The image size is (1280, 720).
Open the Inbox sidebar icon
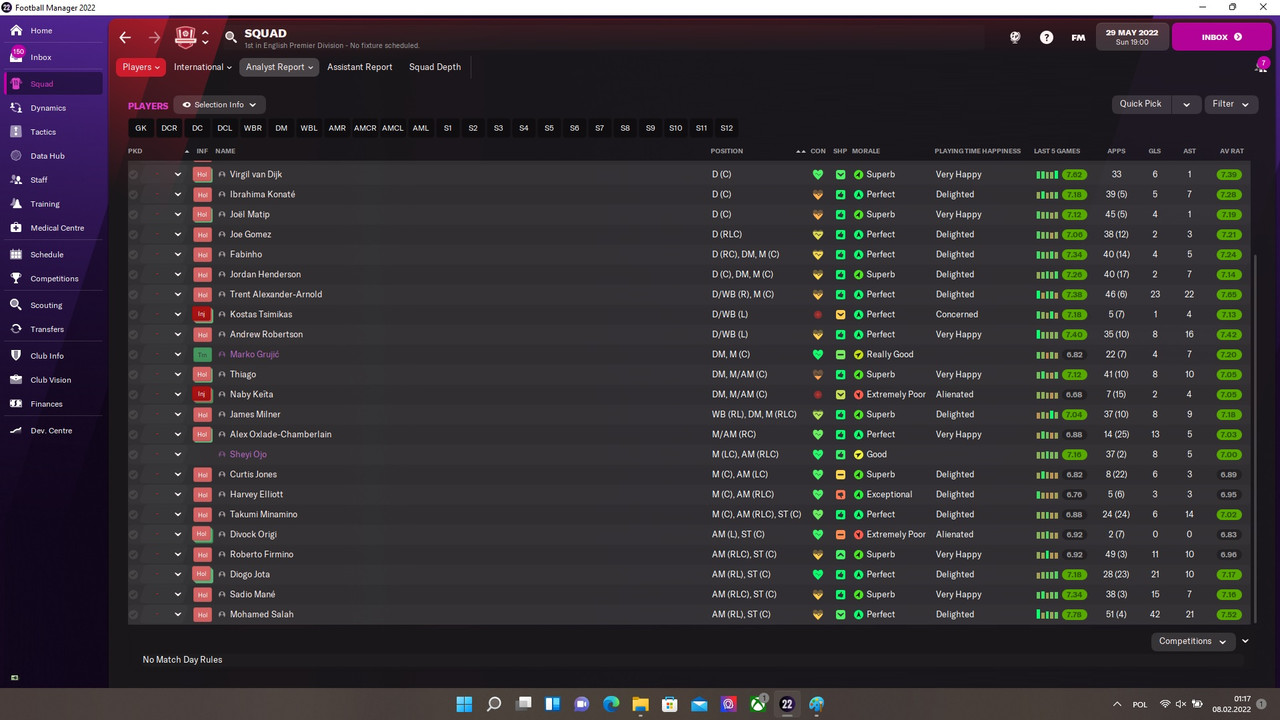click(17, 57)
